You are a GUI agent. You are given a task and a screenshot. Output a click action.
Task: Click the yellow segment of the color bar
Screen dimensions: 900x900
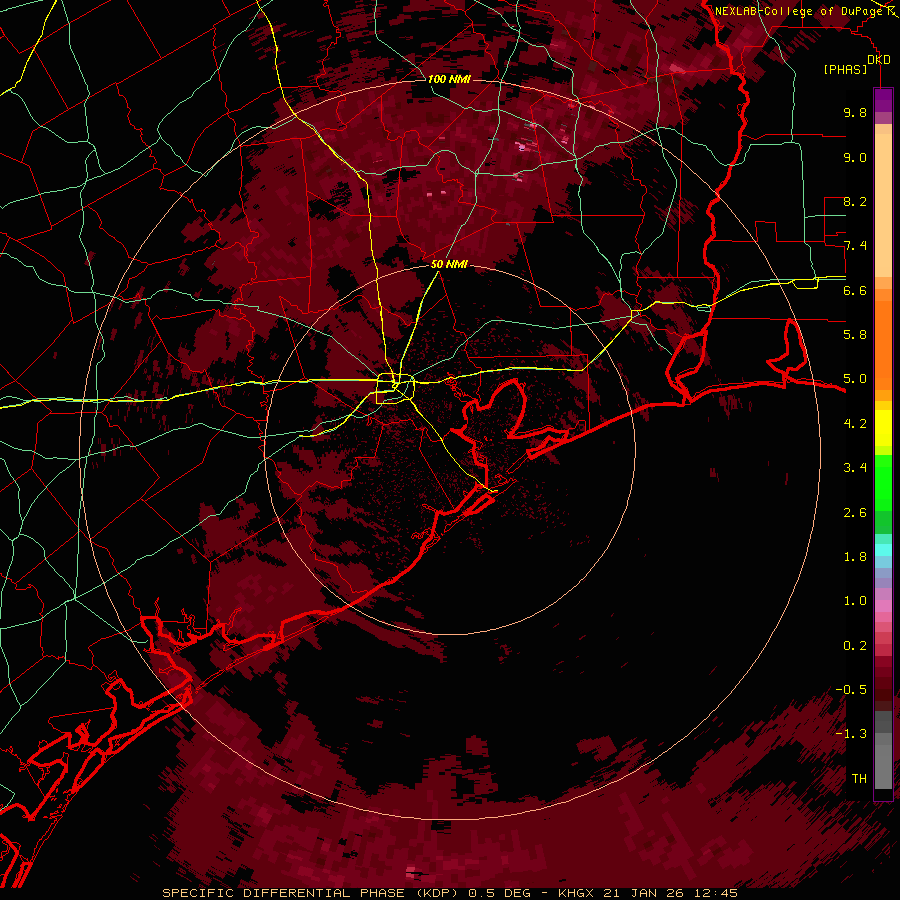point(883,428)
